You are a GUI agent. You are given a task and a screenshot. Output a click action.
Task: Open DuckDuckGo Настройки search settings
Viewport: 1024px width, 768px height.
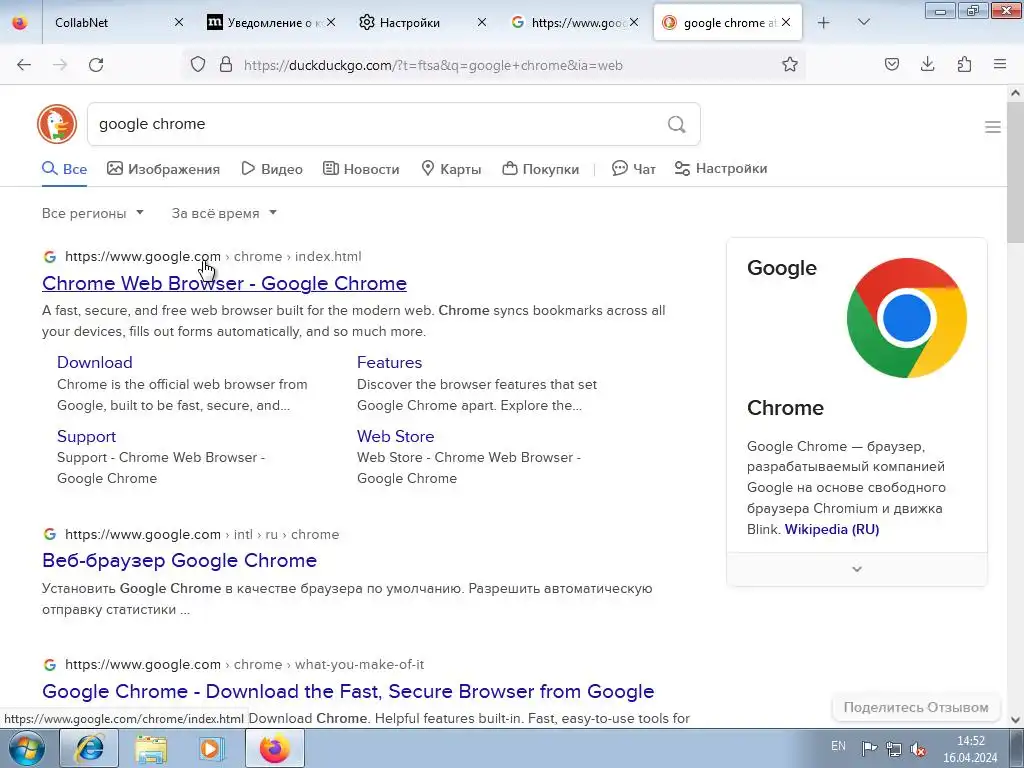coord(721,168)
